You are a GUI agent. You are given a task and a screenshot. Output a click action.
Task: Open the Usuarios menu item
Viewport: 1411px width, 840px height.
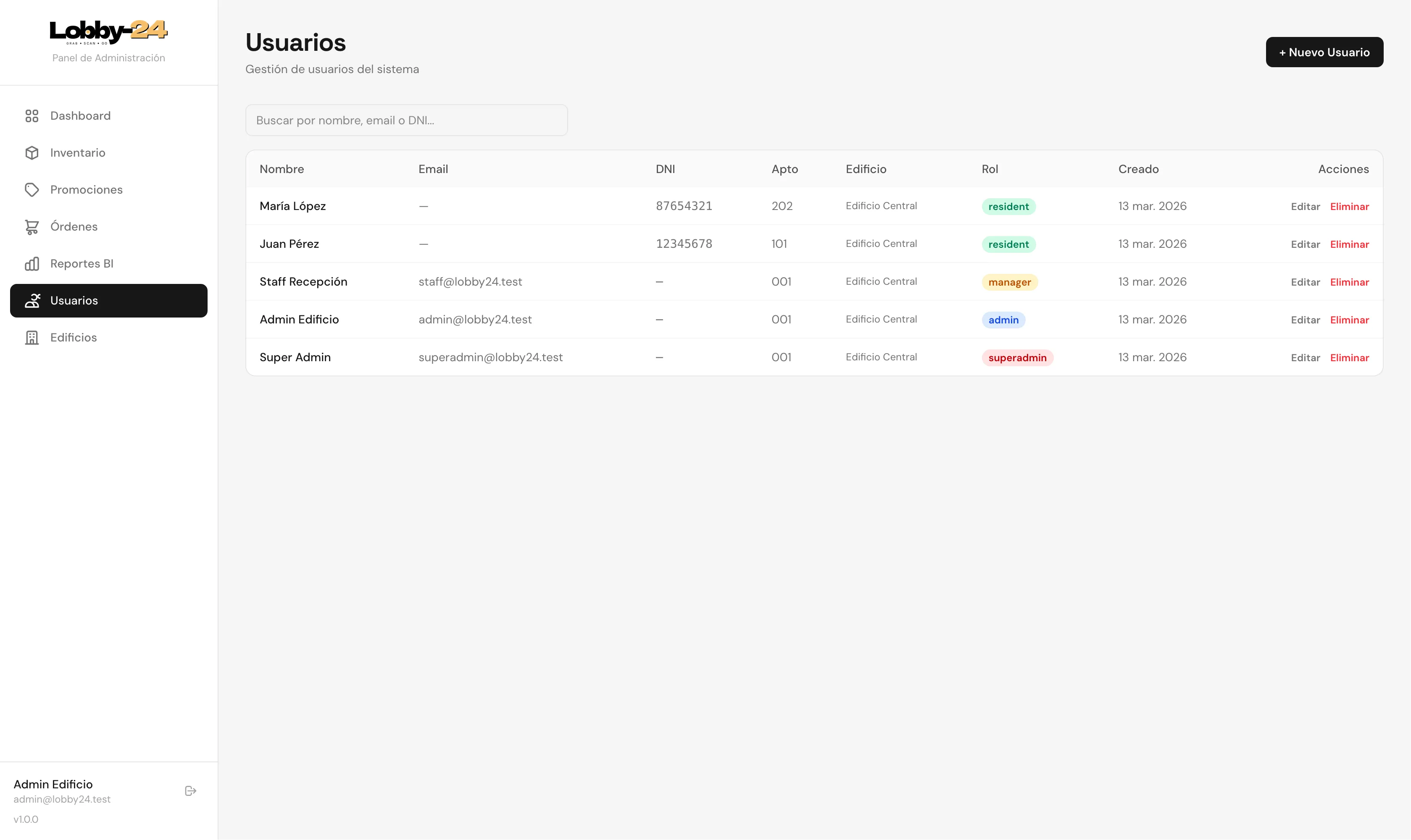[x=74, y=301]
